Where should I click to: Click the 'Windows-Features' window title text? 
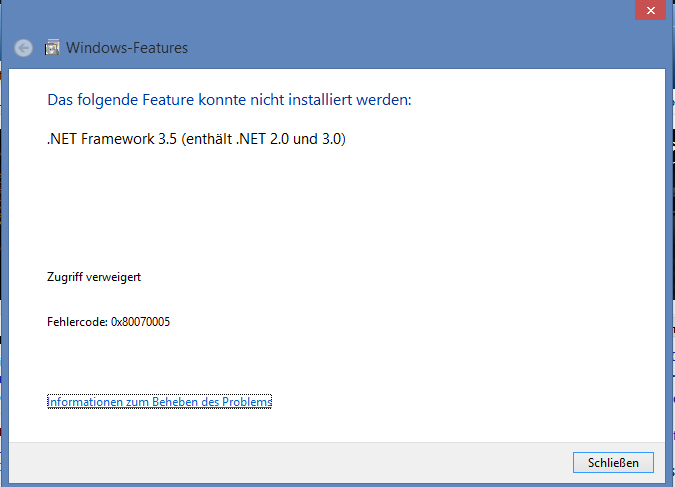[x=127, y=48]
